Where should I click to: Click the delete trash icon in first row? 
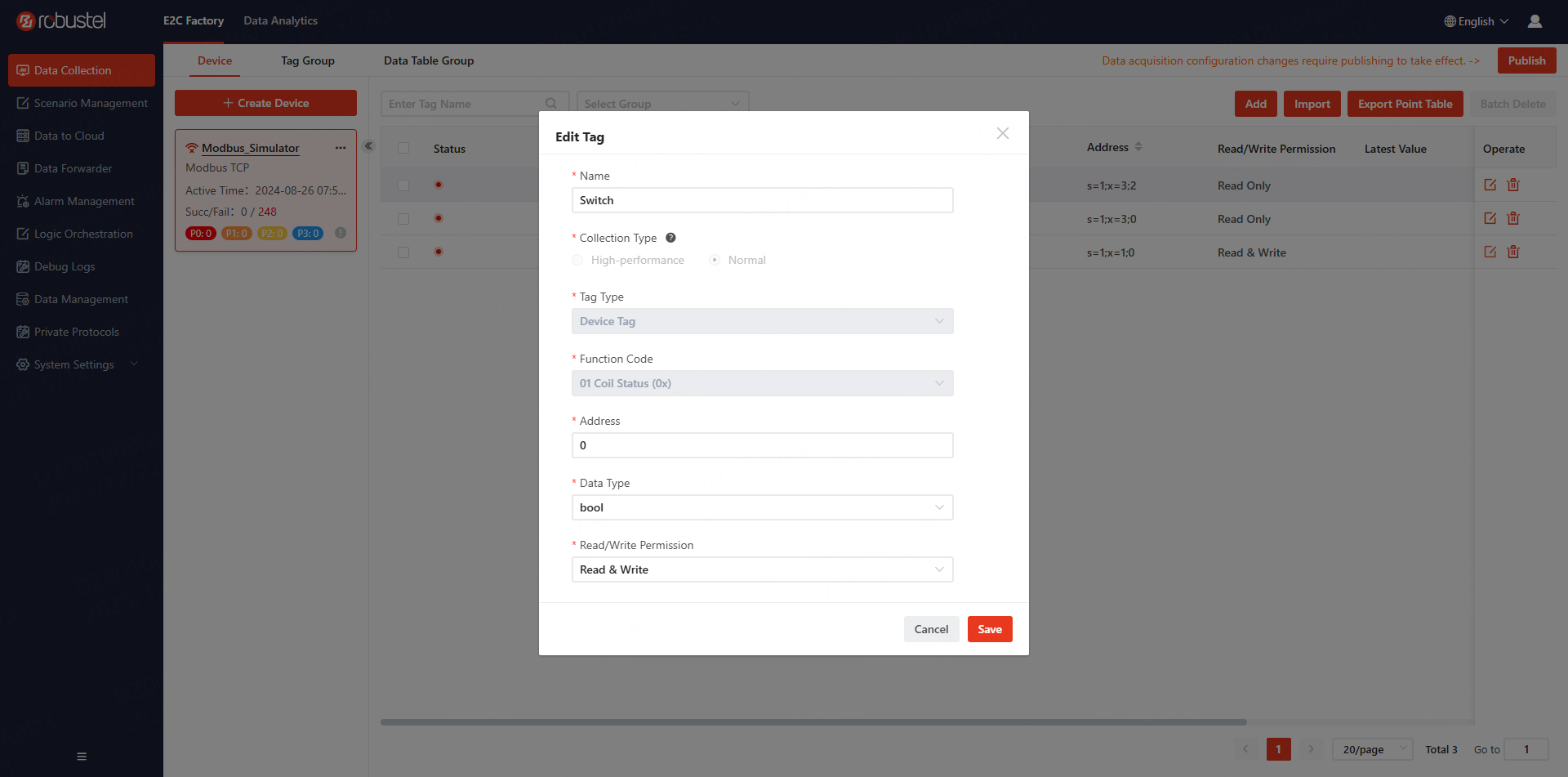point(1513,185)
